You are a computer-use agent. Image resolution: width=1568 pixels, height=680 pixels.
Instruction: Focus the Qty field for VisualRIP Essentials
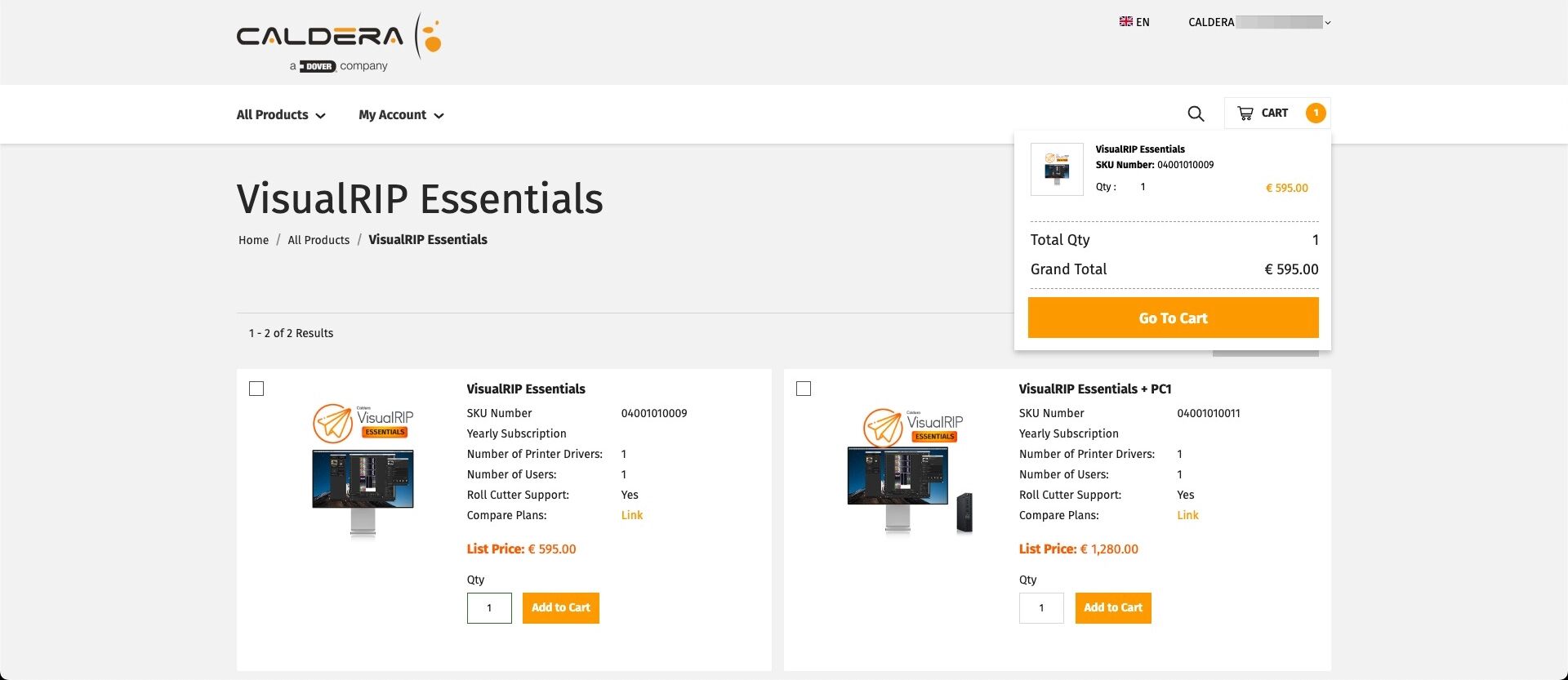(x=489, y=608)
